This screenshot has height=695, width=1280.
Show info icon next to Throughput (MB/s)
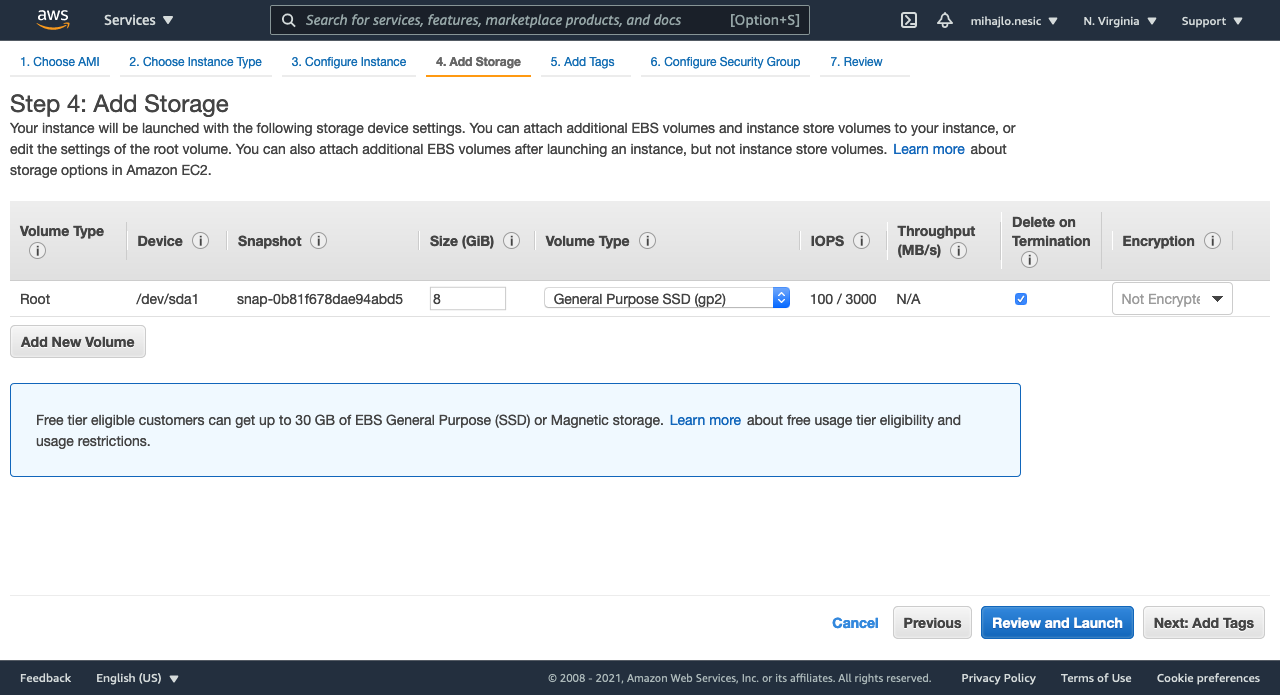[958, 251]
